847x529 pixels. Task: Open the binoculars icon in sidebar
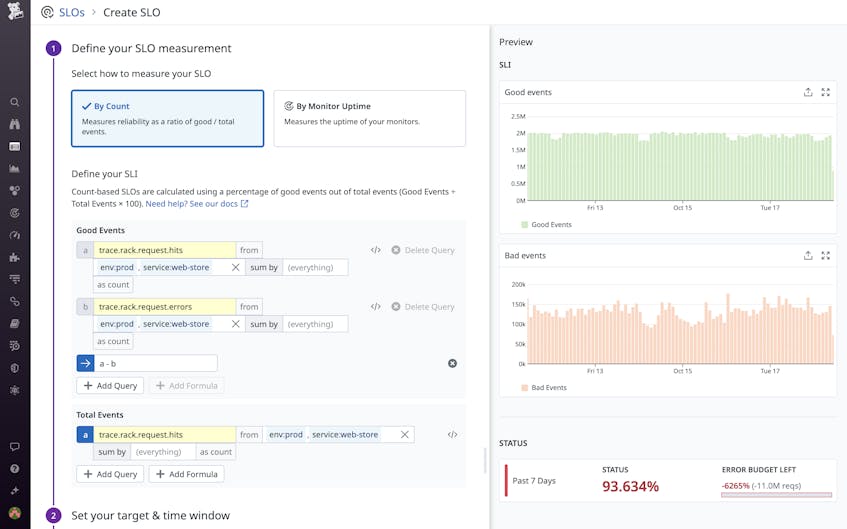click(15, 124)
